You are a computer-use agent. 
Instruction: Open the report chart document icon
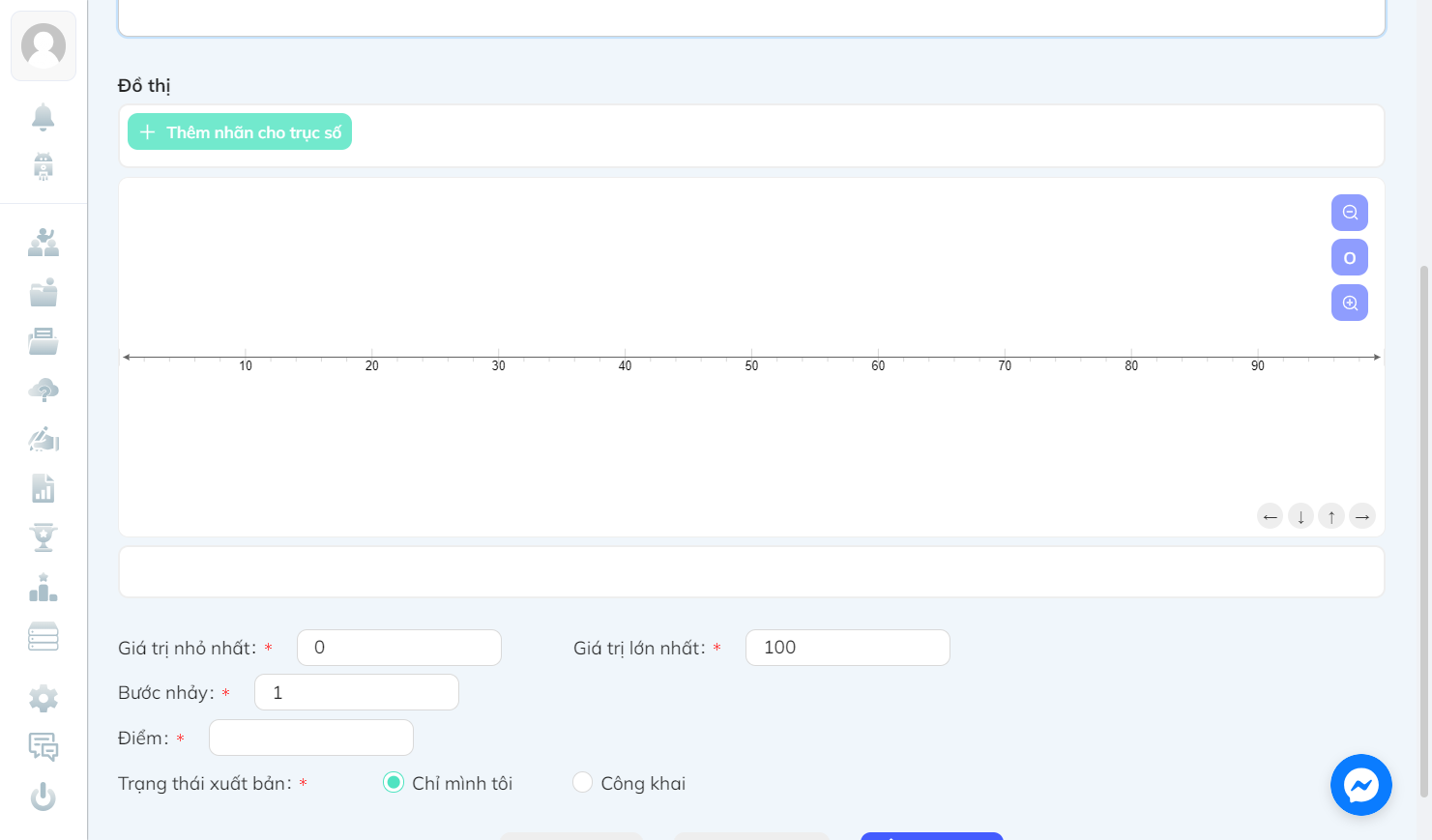(44, 488)
